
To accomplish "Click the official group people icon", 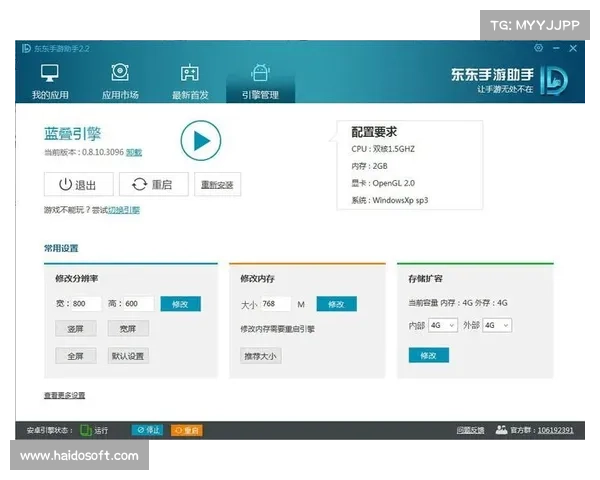I will (x=501, y=430).
